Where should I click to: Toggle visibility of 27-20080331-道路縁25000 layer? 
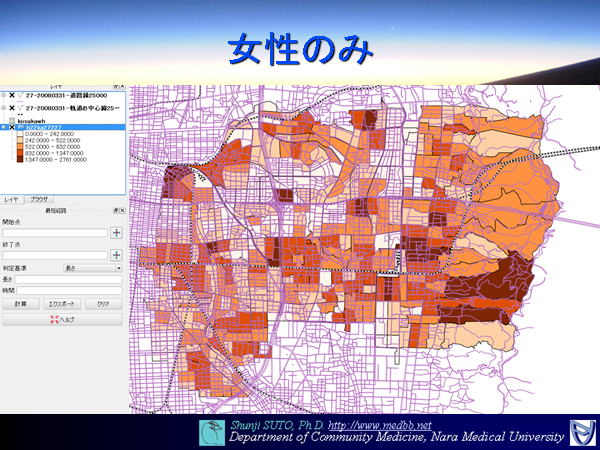(x=12, y=95)
